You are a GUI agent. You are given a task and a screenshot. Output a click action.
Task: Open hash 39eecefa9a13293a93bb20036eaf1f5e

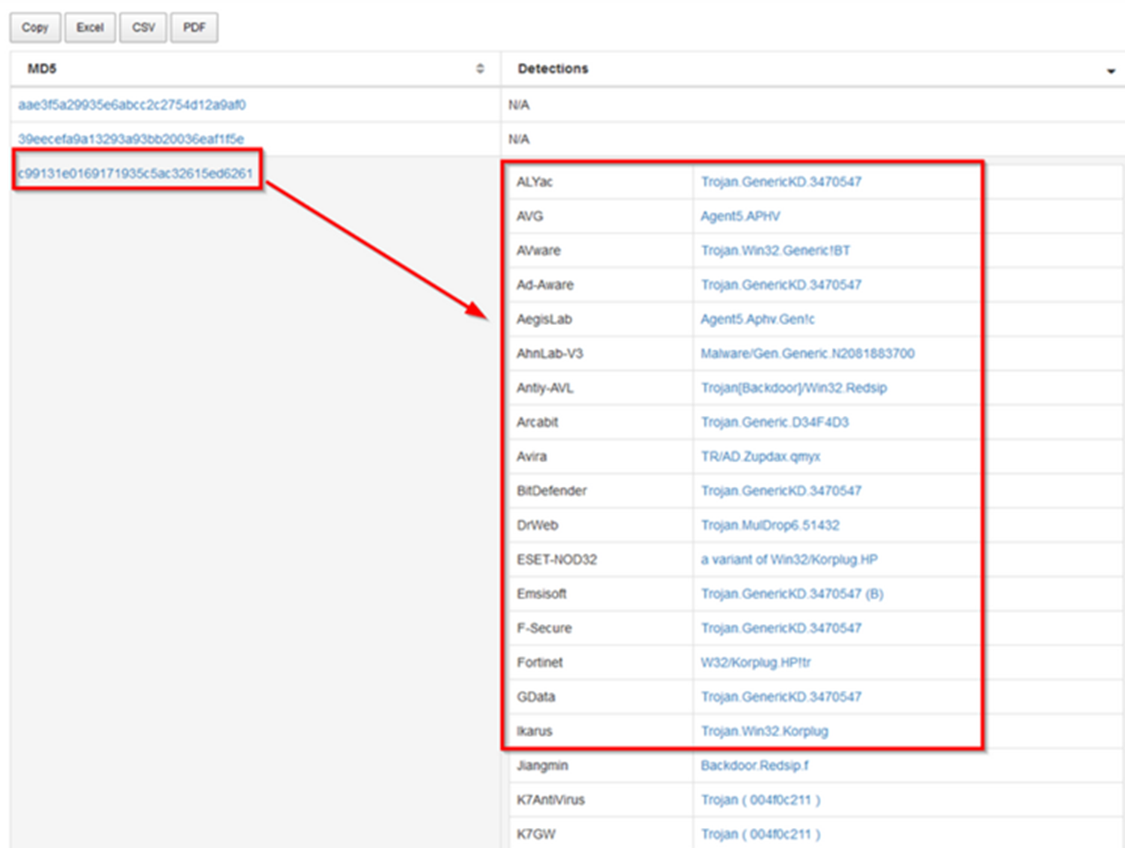point(131,139)
